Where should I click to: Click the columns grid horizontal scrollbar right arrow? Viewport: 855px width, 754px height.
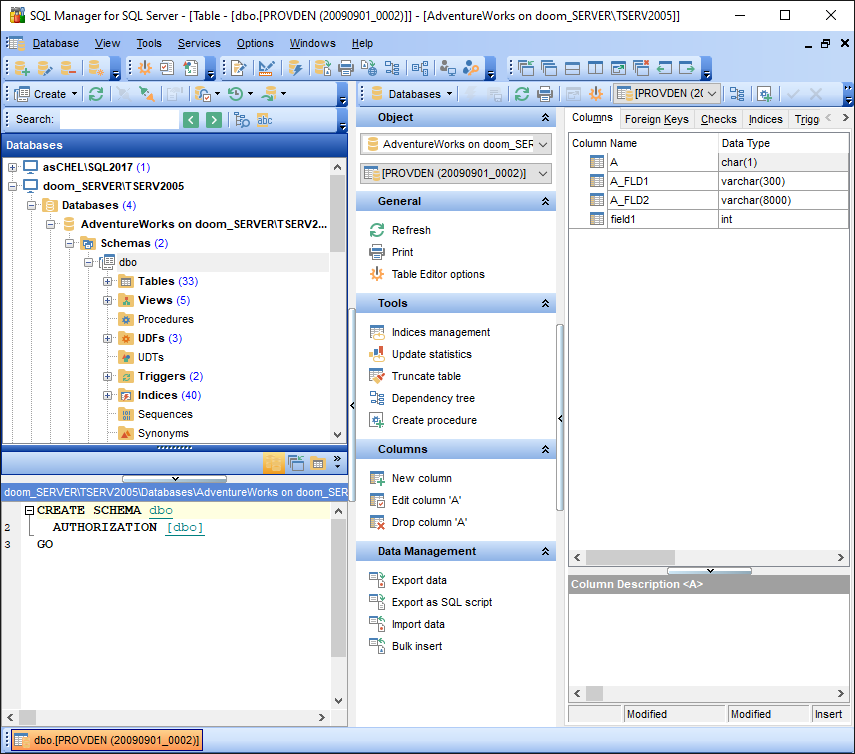click(840, 557)
